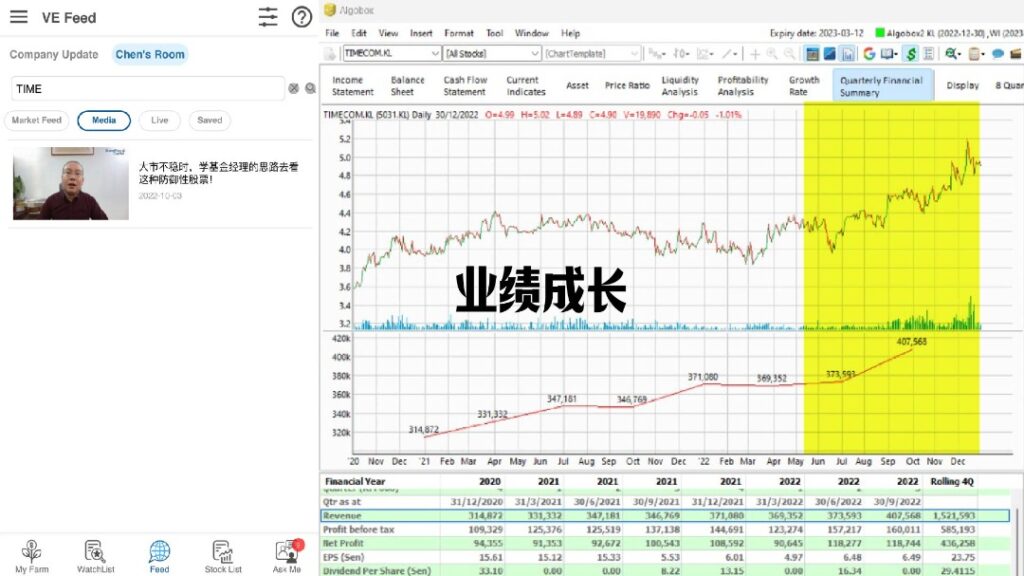Screen dimensions: 1024x576
Task: Open the All Stocks filter dropdown
Action: click(x=535, y=54)
